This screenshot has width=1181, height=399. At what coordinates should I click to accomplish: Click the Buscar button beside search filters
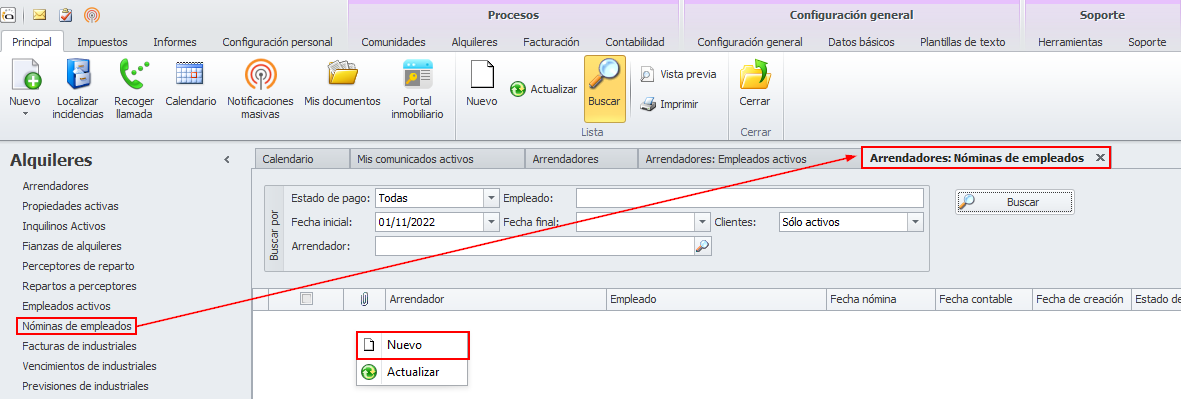[1015, 203]
